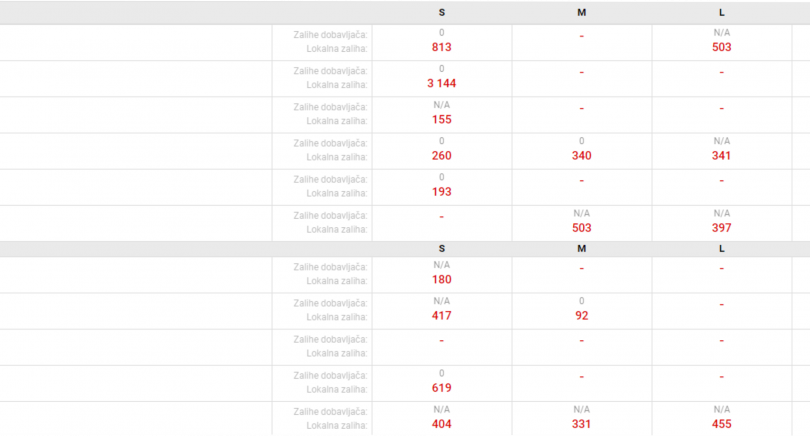Select the 260 local stock cell
810x436 pixels.
coord(442,156)
